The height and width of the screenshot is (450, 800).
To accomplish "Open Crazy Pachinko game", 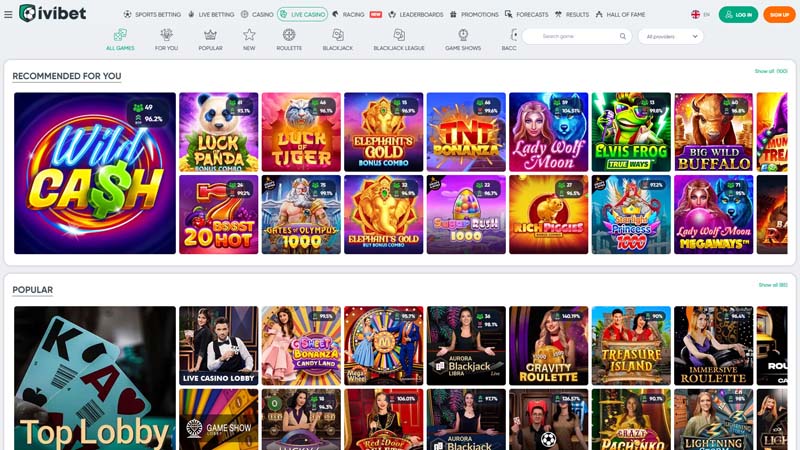I will tap(631, 419).
